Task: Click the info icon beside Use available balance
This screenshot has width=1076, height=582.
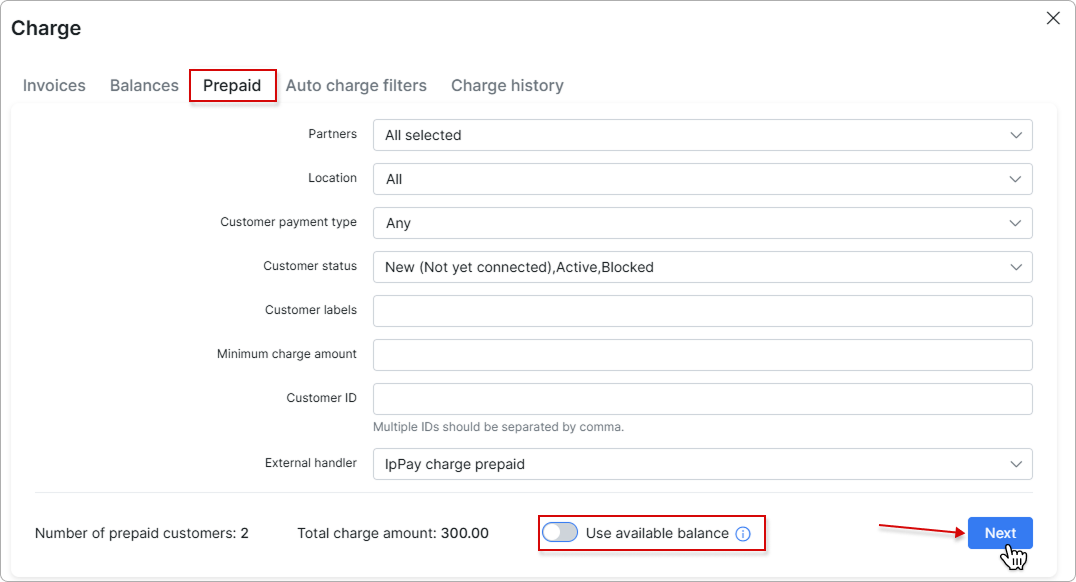Action: pyautogui.click(x=742, y=534)
